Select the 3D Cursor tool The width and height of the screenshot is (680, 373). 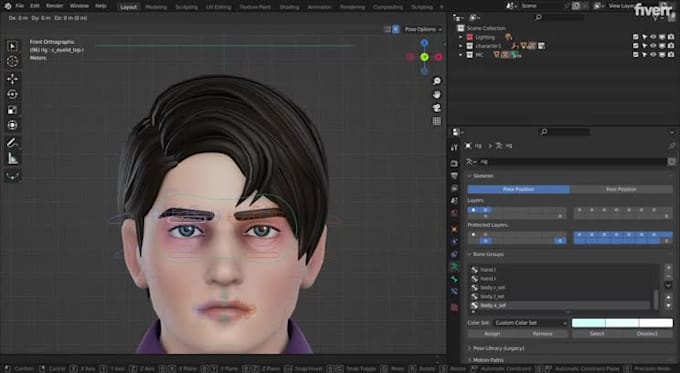(12, 62)
